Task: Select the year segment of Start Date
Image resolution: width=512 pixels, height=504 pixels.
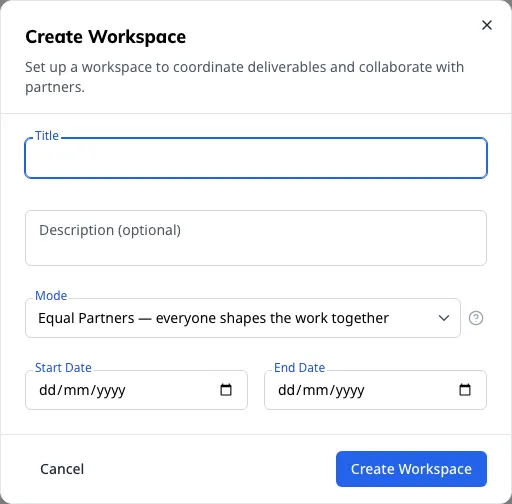Action: (x=111, y=390)
